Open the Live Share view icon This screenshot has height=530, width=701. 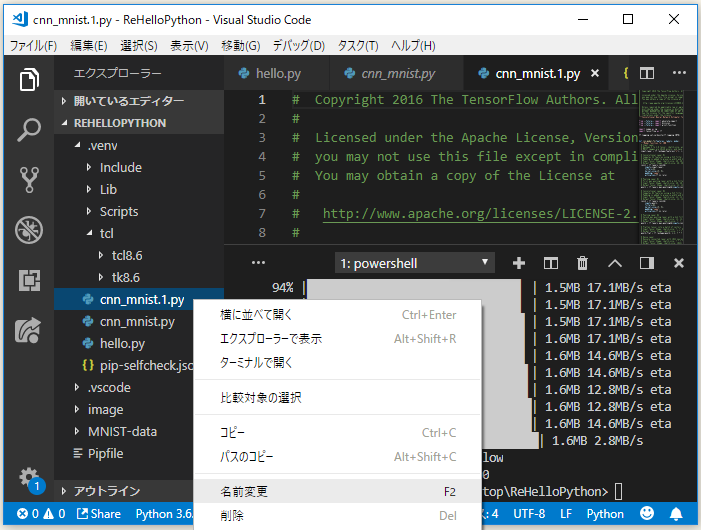click(x=28, y=331)
